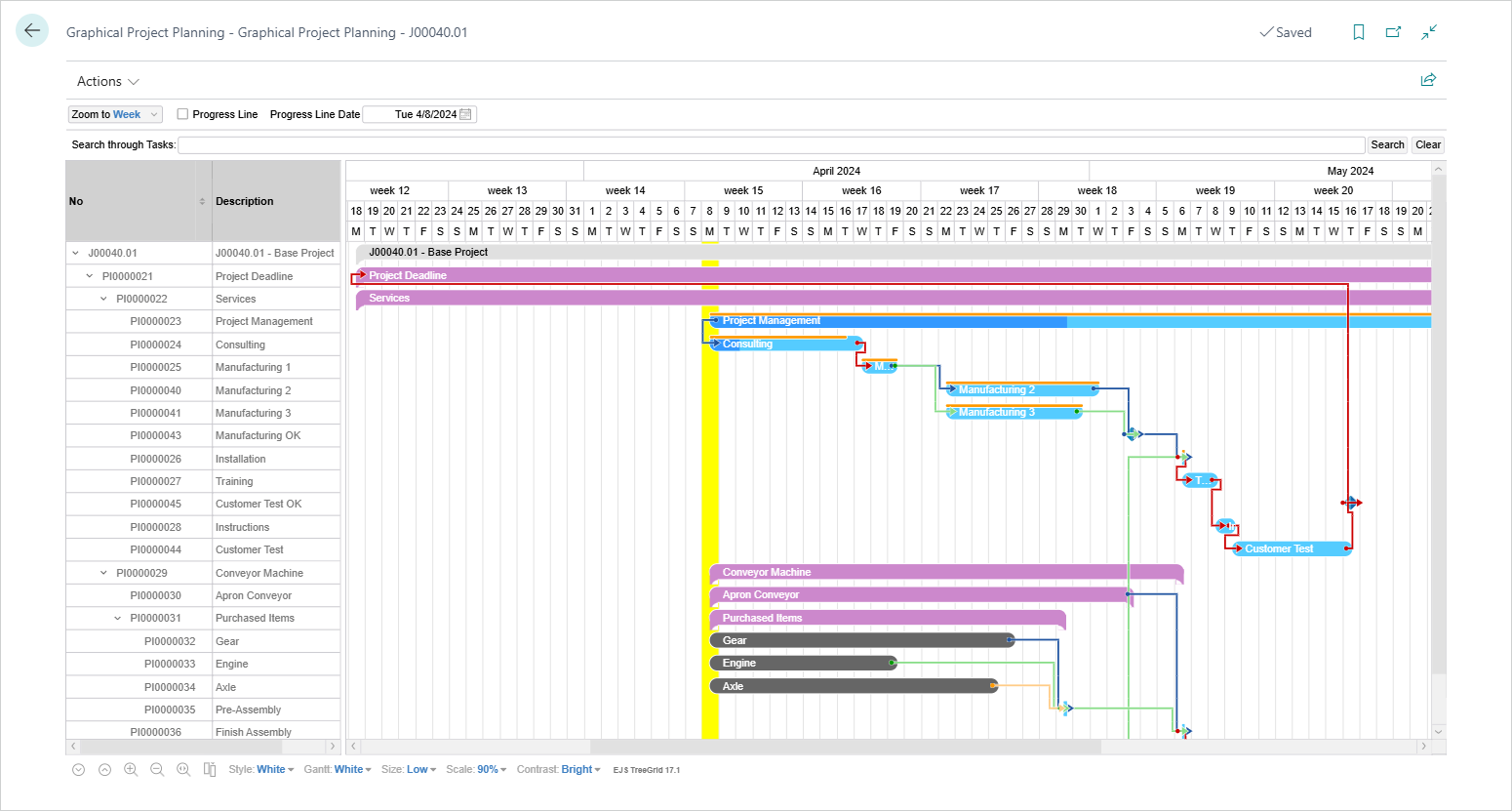Click the fit-to-view zoom icon in footer
The width and height of the screenshot is (1512, 811).
183,769
